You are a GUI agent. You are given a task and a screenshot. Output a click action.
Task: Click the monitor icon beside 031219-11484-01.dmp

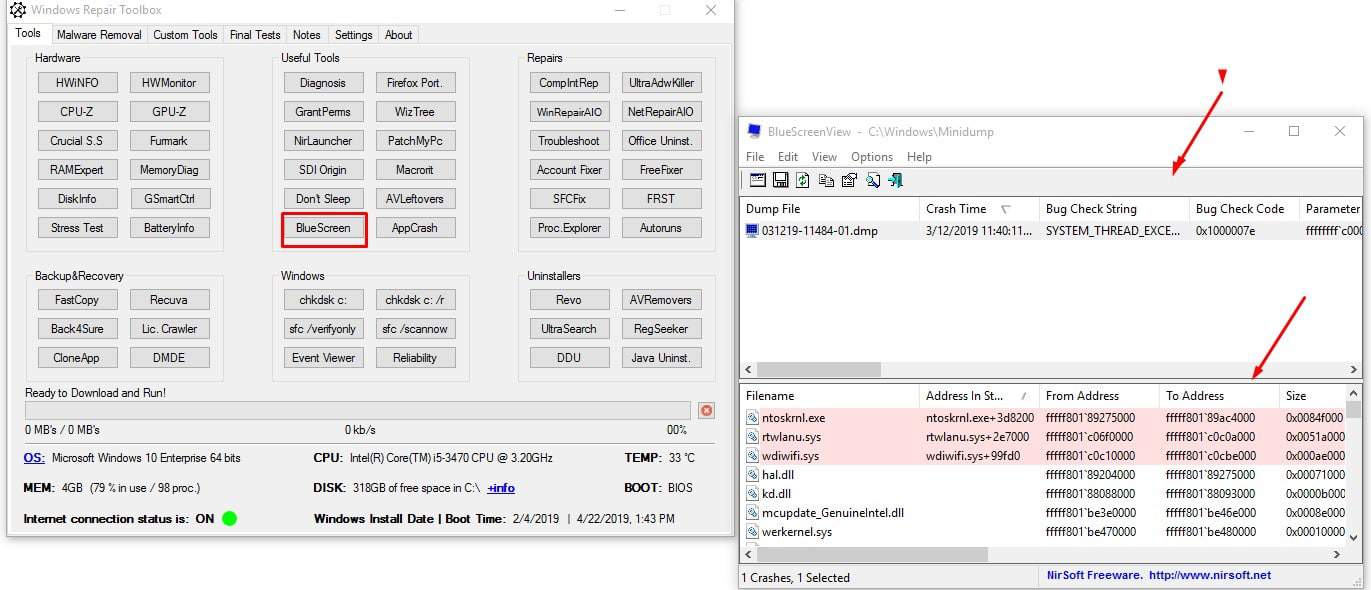tap(752, 230)
